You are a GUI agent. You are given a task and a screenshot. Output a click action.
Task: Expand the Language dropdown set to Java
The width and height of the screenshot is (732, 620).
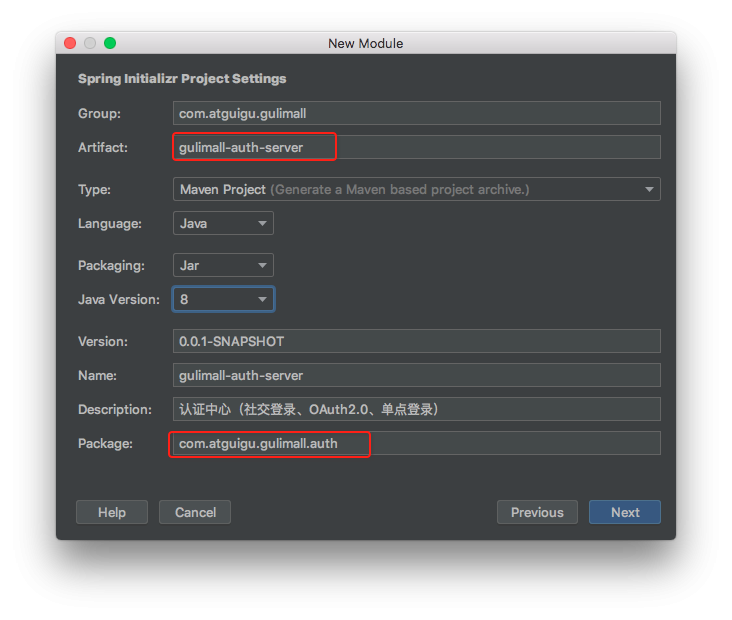(x=223, y=223)
